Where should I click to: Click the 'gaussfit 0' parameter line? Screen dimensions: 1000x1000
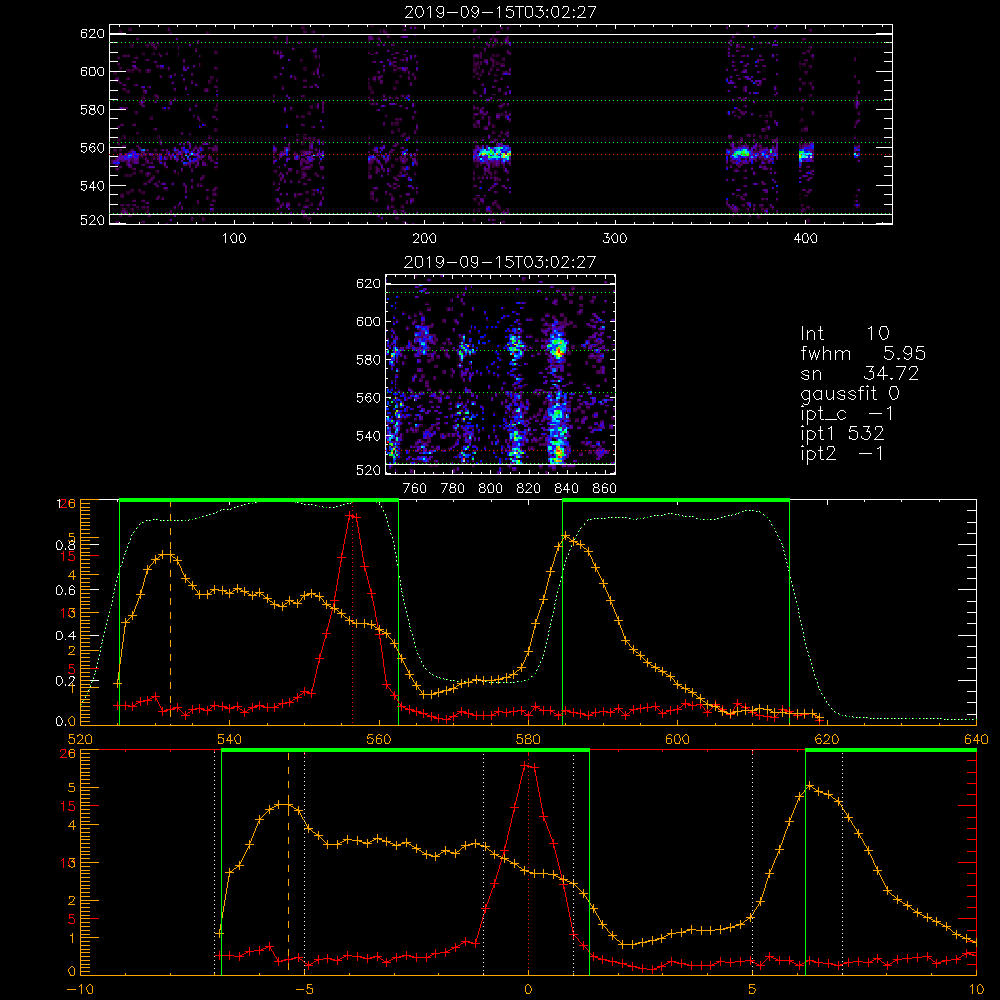pyautogui.click(x=850, y=393)
